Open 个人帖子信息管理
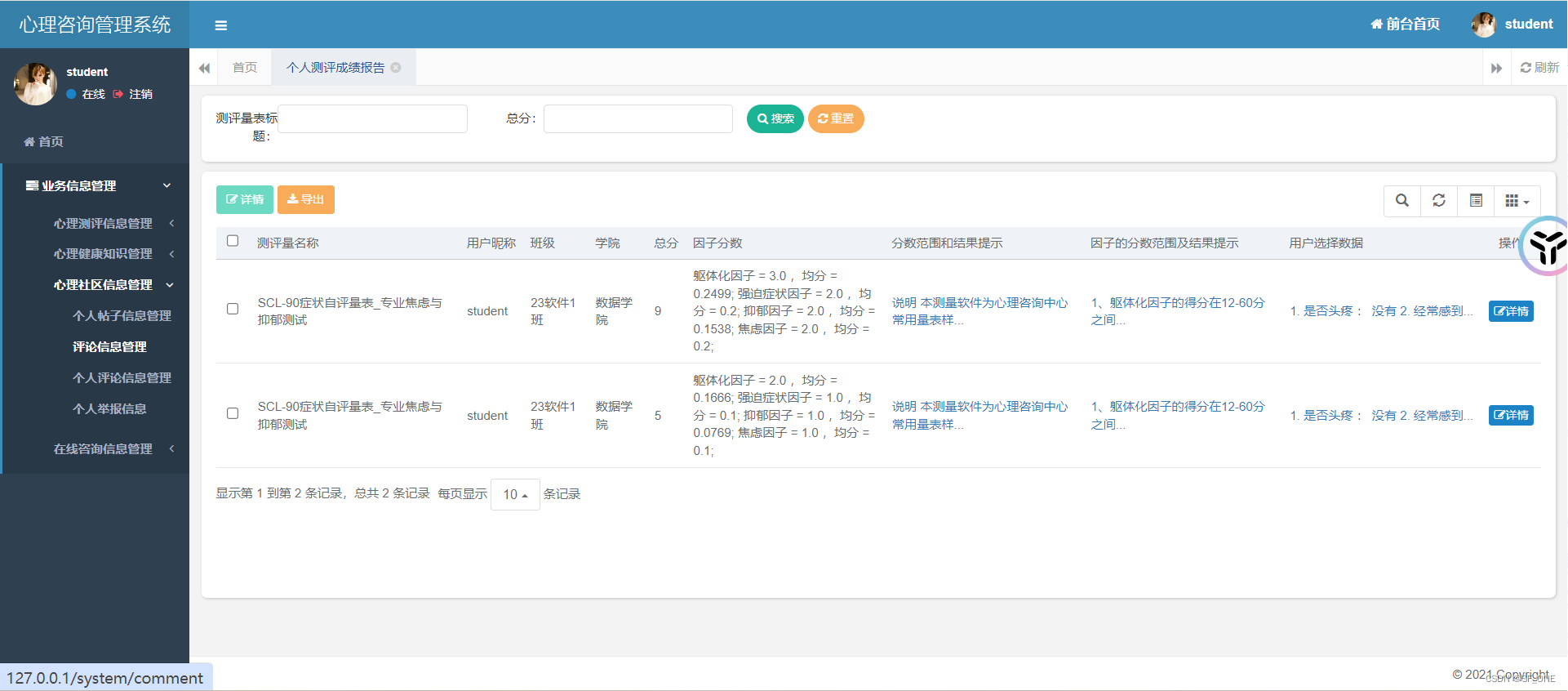This screenshot has height=691, width=1568. click(x=122, y=316)
